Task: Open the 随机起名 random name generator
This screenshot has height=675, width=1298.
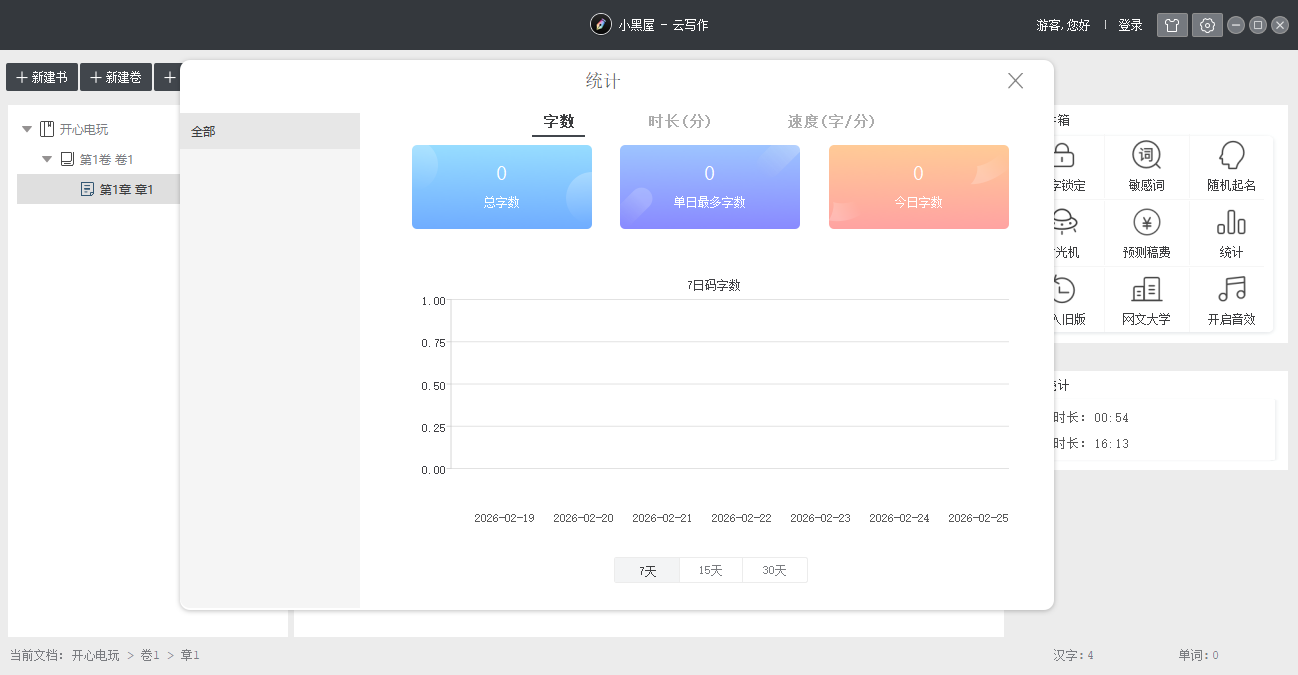Action: tap(1231, 165)
